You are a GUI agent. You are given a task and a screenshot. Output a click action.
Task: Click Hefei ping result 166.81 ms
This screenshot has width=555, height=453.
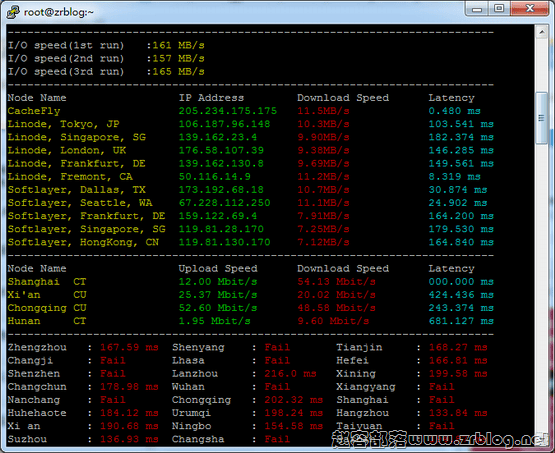(x=458, y=360)
